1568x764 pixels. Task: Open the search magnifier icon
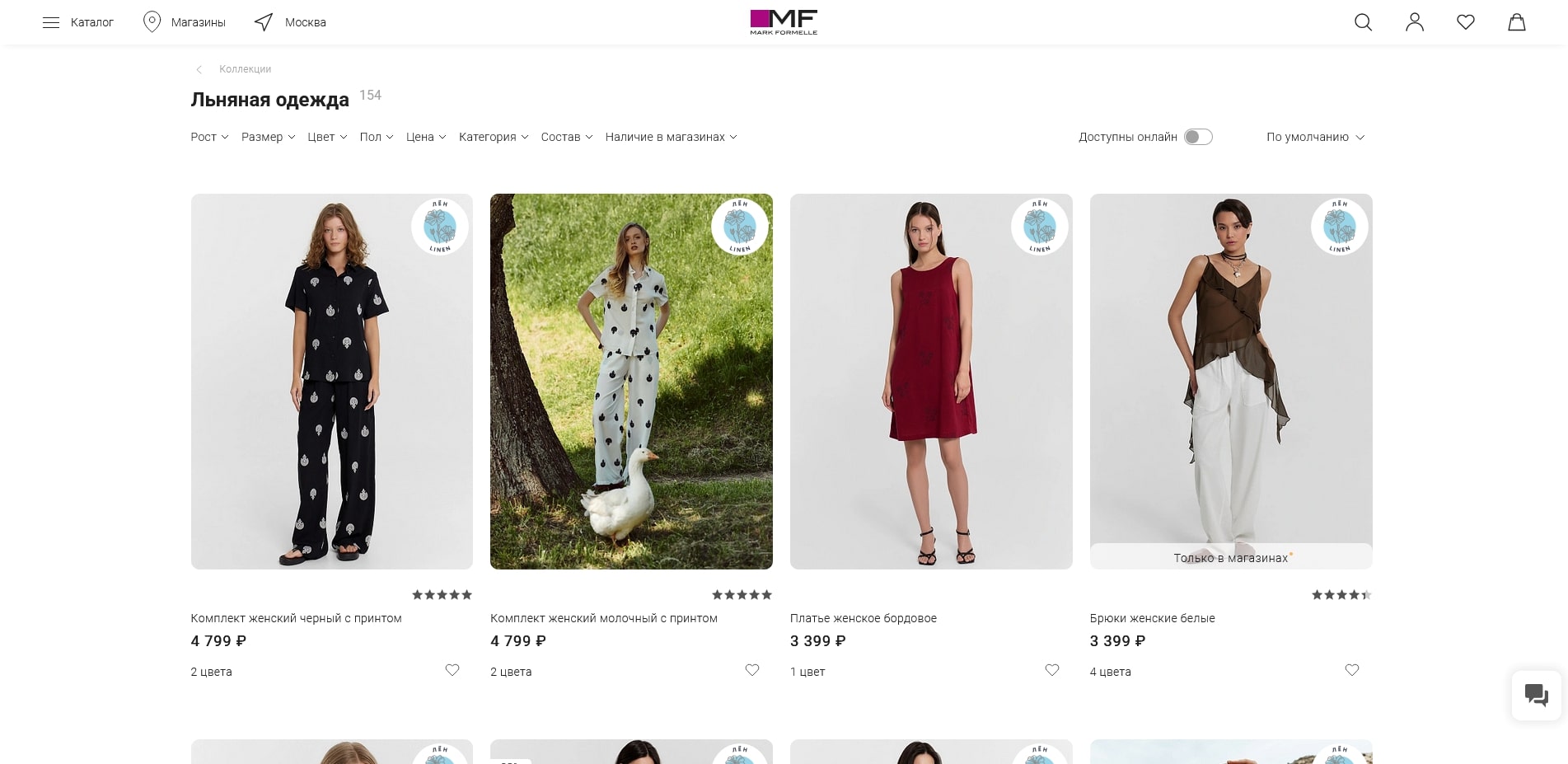click(x=1363, y=22)
